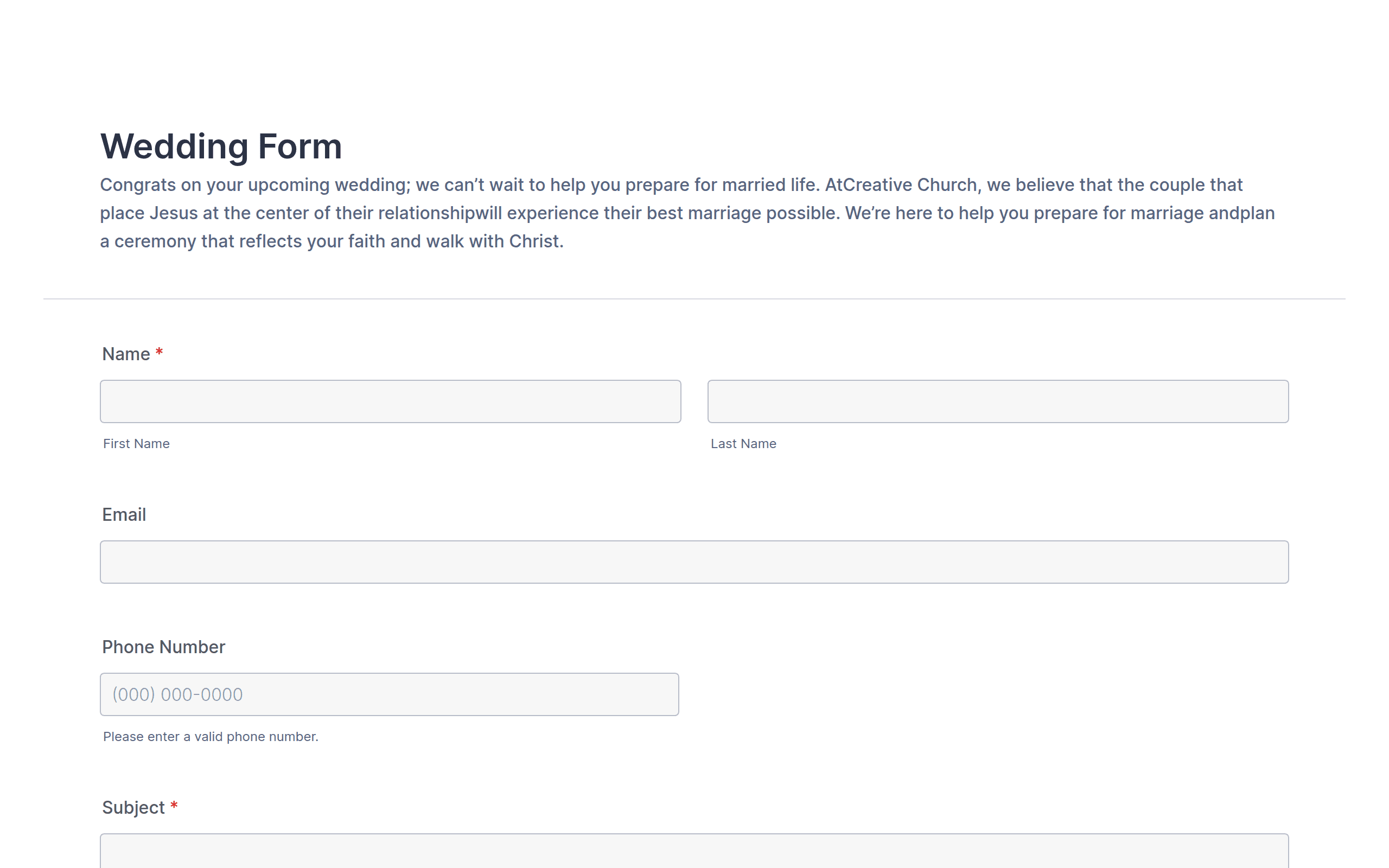The image size is (1389, 868).
Task: Click the Phone Number label
Action: coord(163,647)
